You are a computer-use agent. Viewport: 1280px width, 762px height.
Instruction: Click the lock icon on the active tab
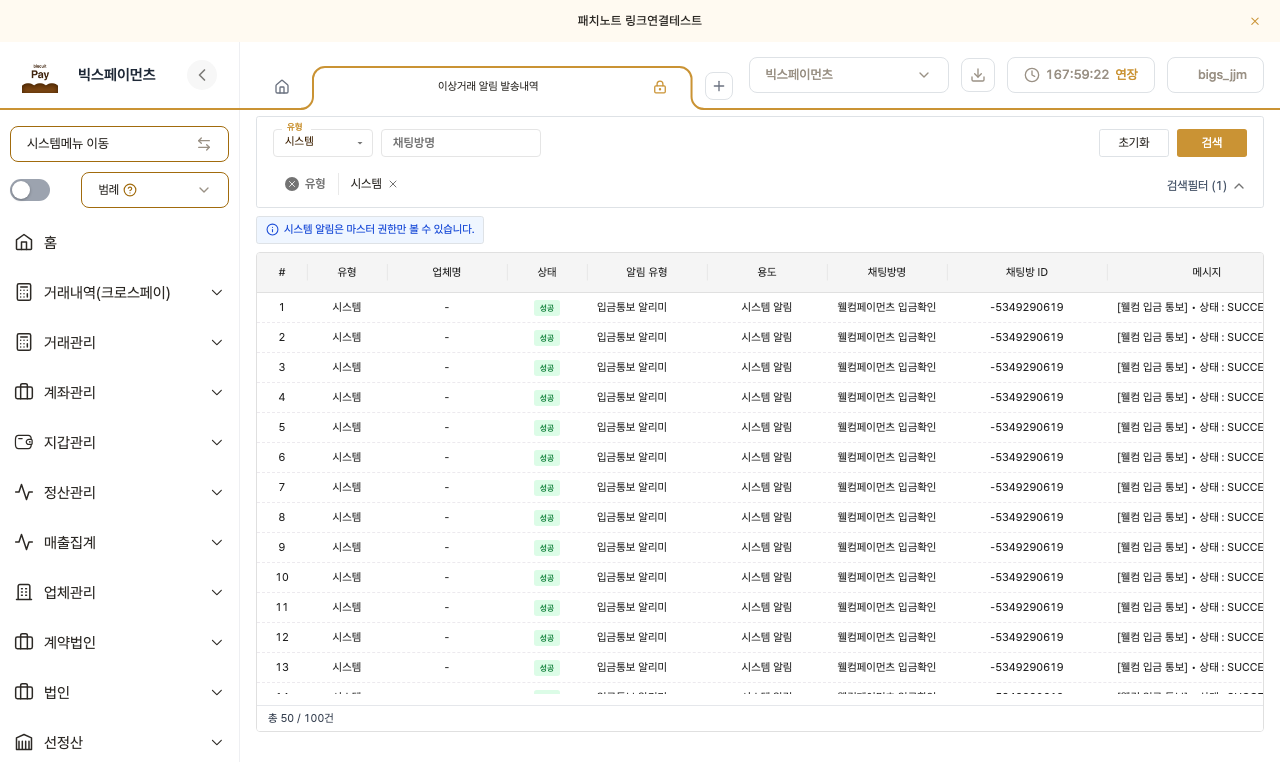tap(660, 87)
